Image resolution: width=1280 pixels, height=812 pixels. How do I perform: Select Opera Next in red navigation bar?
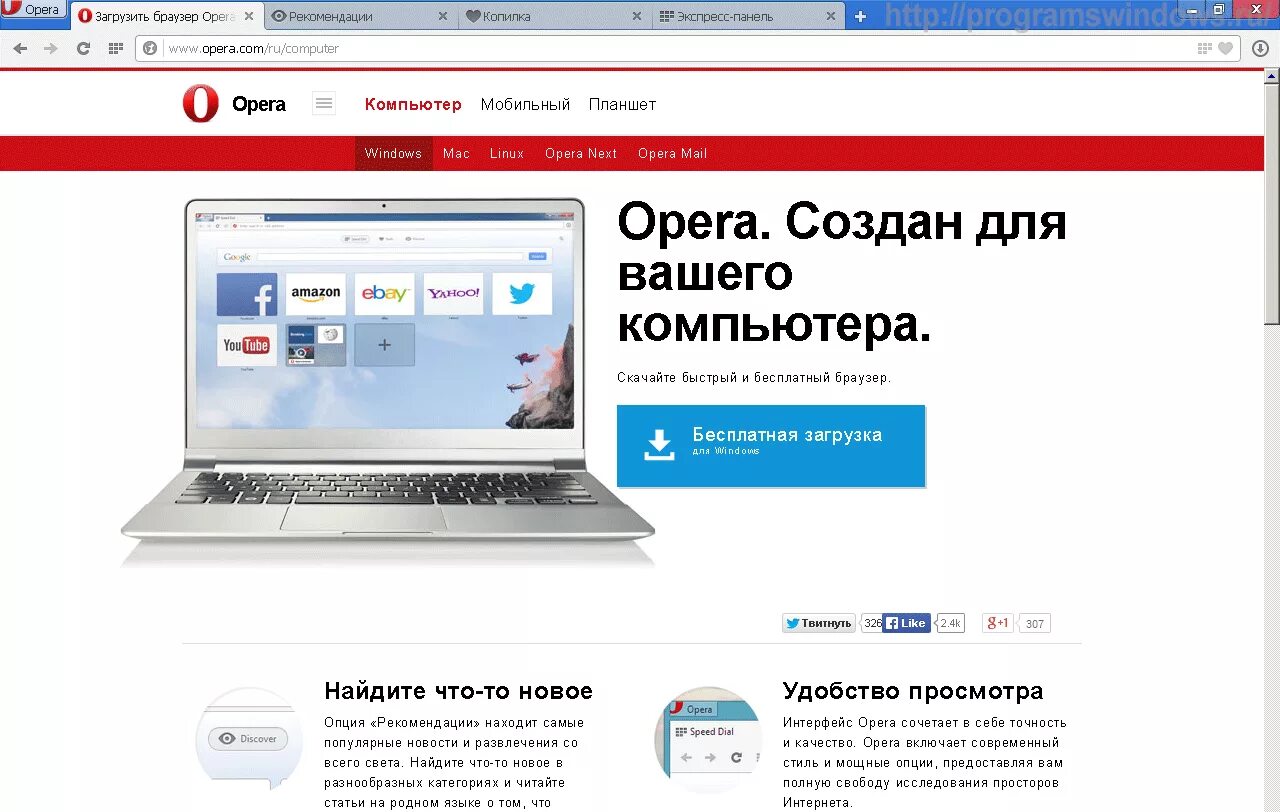(x=581, y=153)
